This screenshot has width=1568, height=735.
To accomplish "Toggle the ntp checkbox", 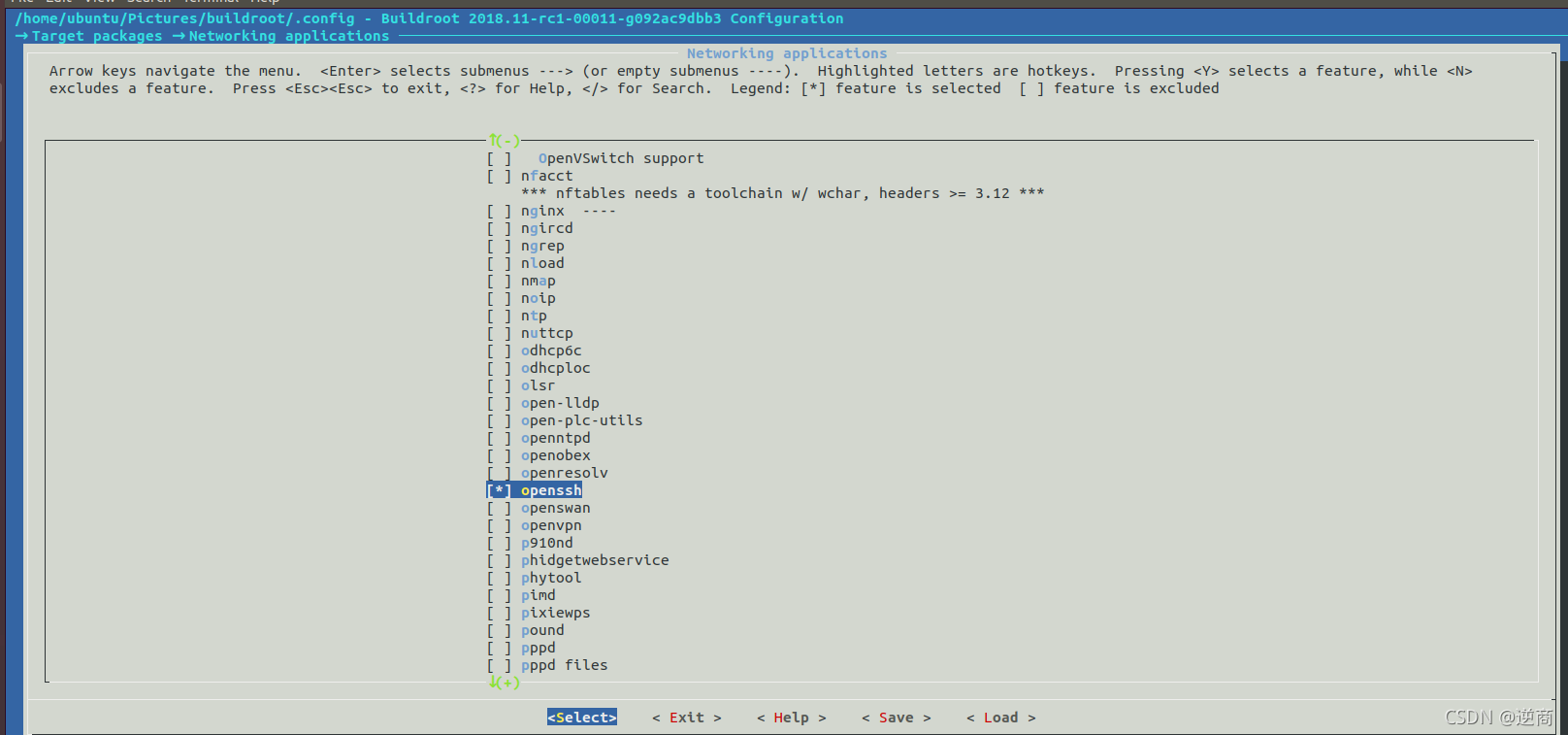I will coord(499,316).
